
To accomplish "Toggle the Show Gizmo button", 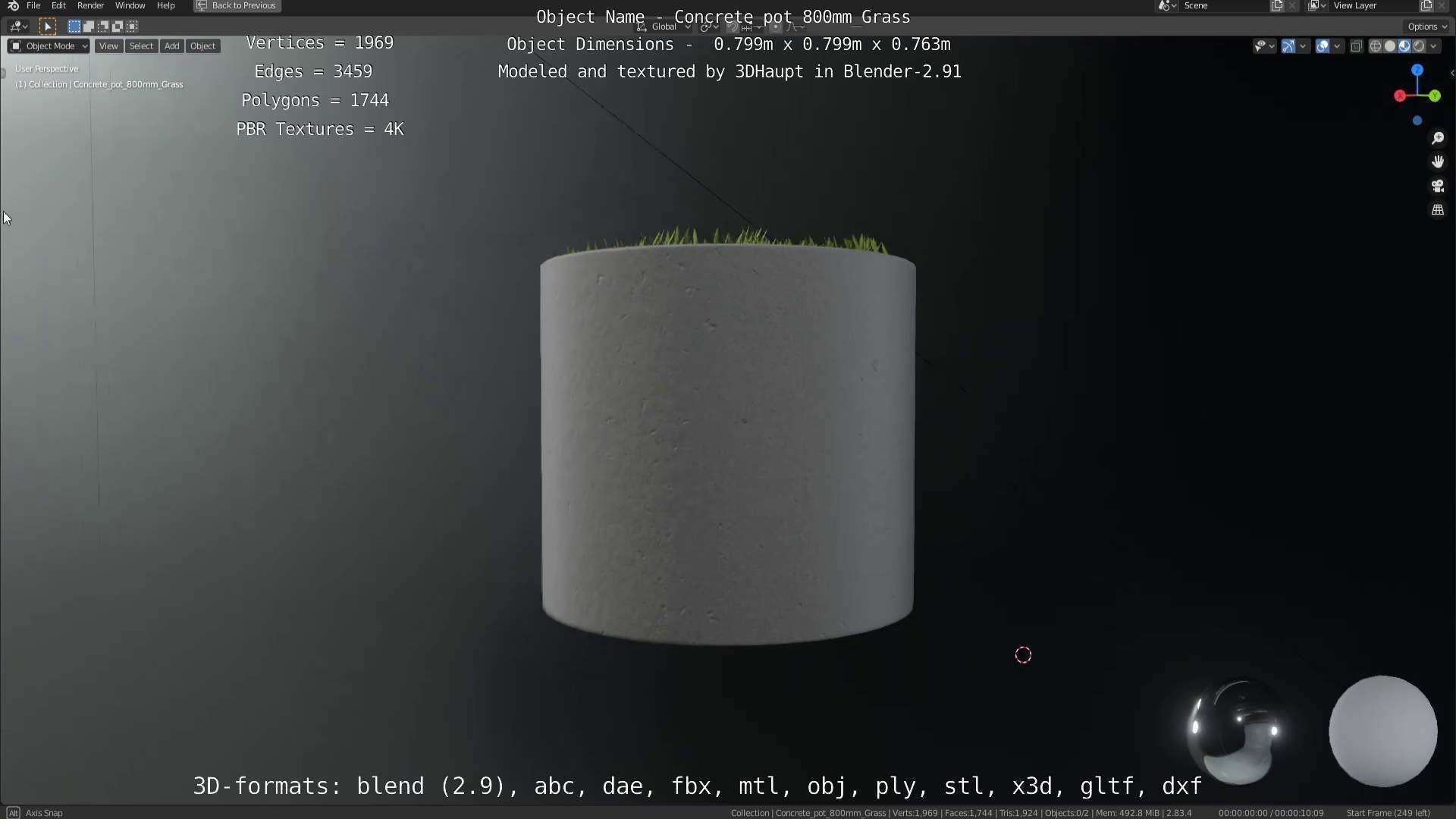I will click(1288, 46).
